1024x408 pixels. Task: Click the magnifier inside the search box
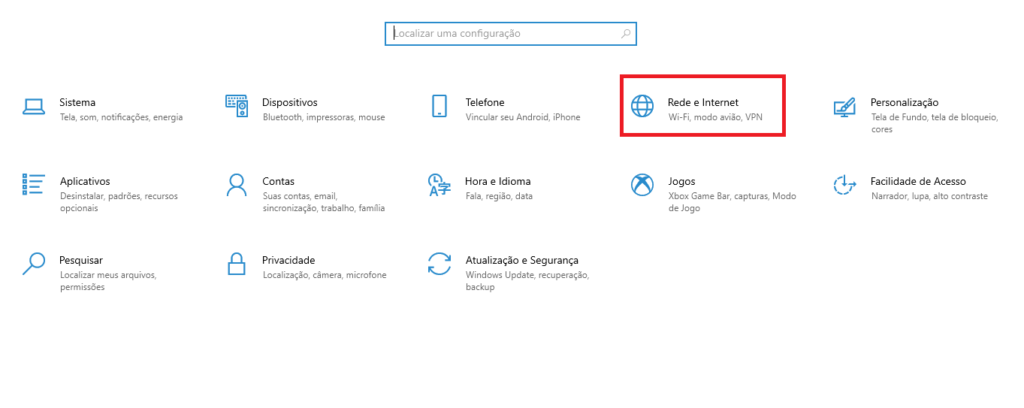pos(626,34)
